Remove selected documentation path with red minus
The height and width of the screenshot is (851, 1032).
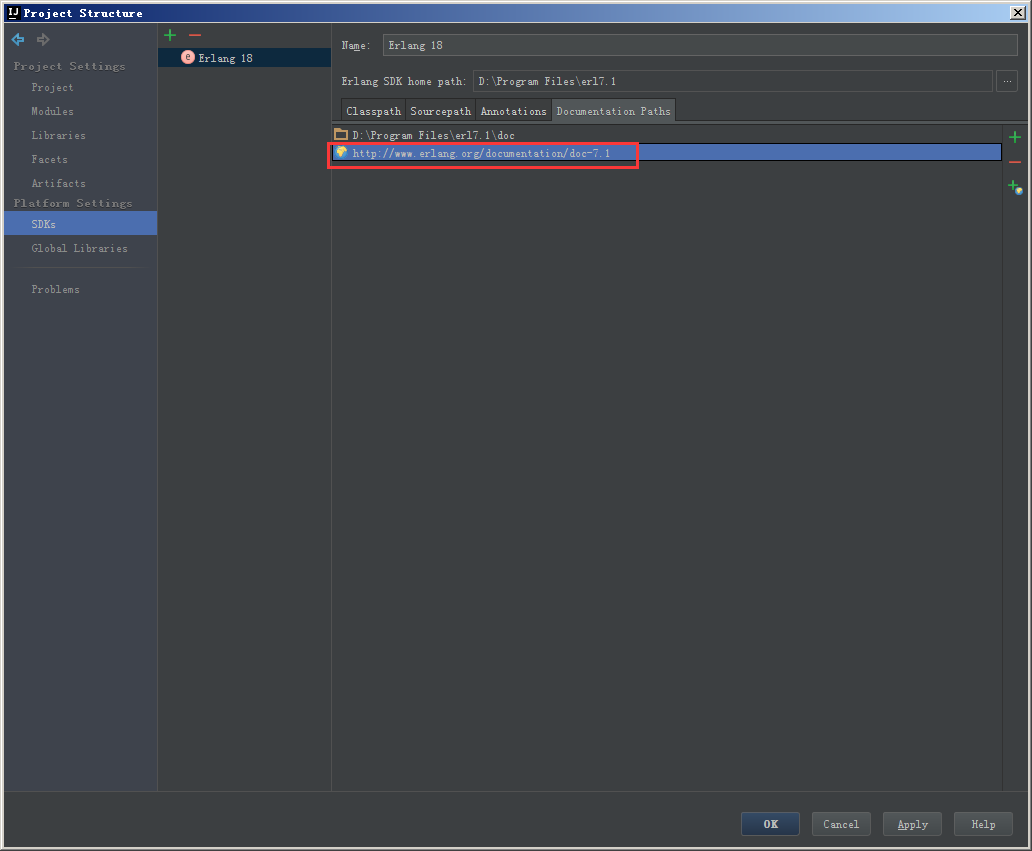[x=1014, y=162]
